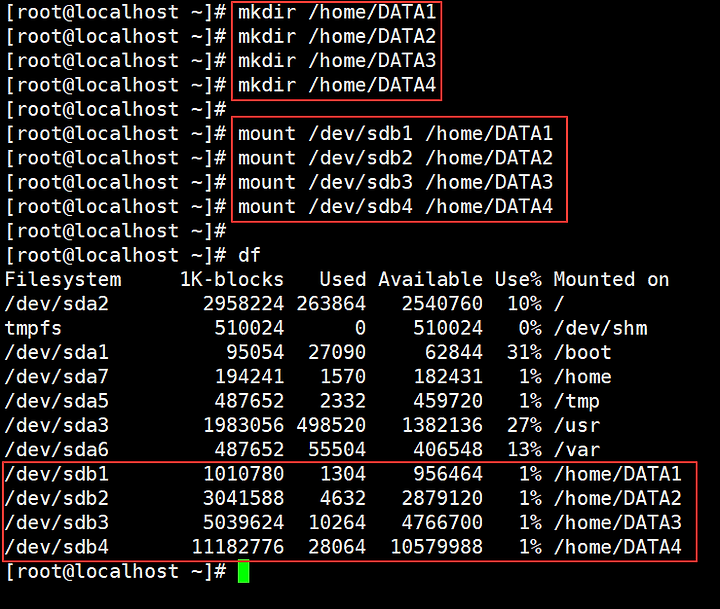Select the /dev/sdb4 filesystem entry in df output
This screenshot has height=609, width=720.
coord(56,547)
